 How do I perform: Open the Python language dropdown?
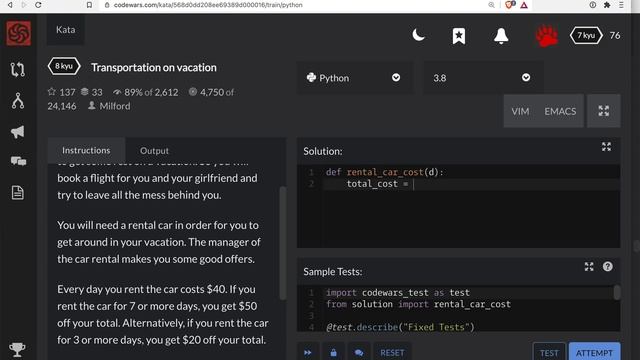354,78
